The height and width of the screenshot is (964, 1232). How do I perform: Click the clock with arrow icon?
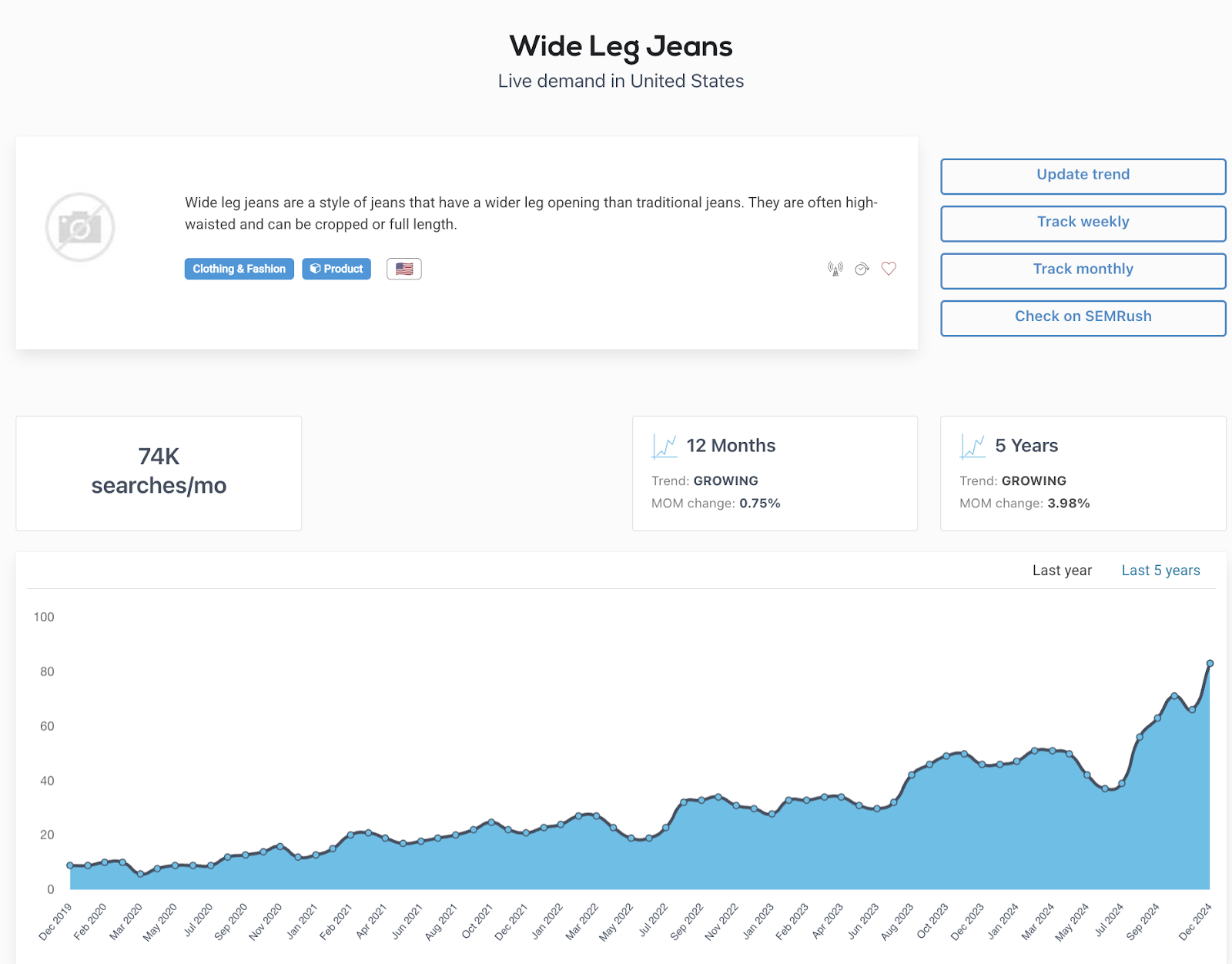[x=862, y=269]
